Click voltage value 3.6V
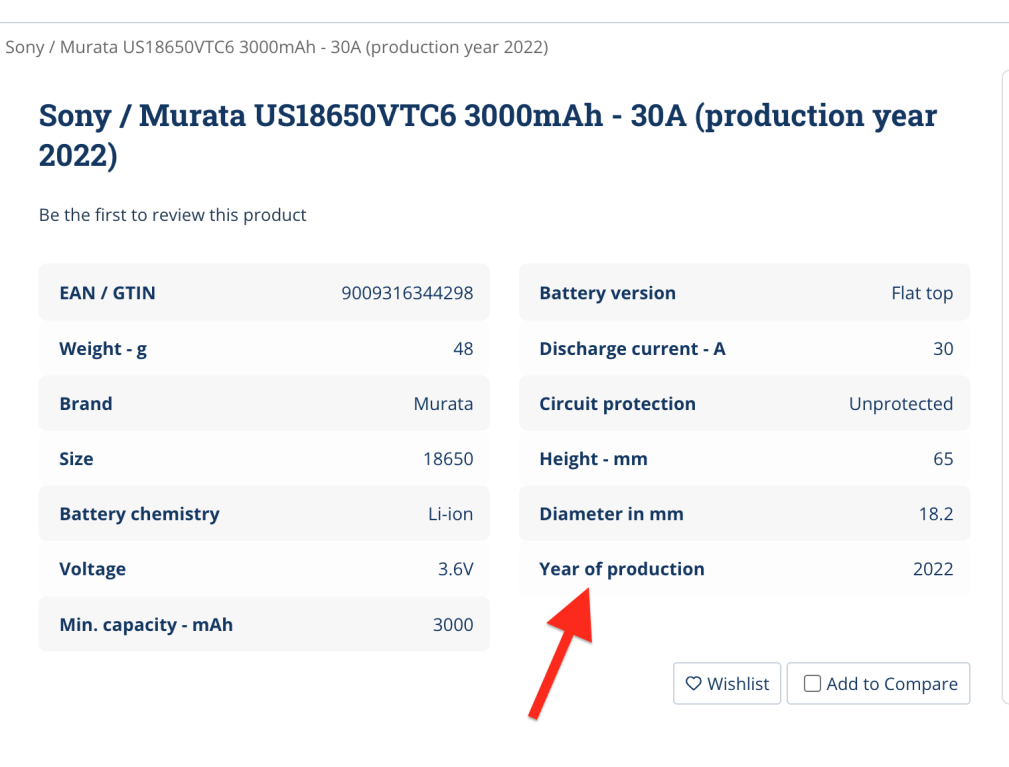 [x=456, y=569]
